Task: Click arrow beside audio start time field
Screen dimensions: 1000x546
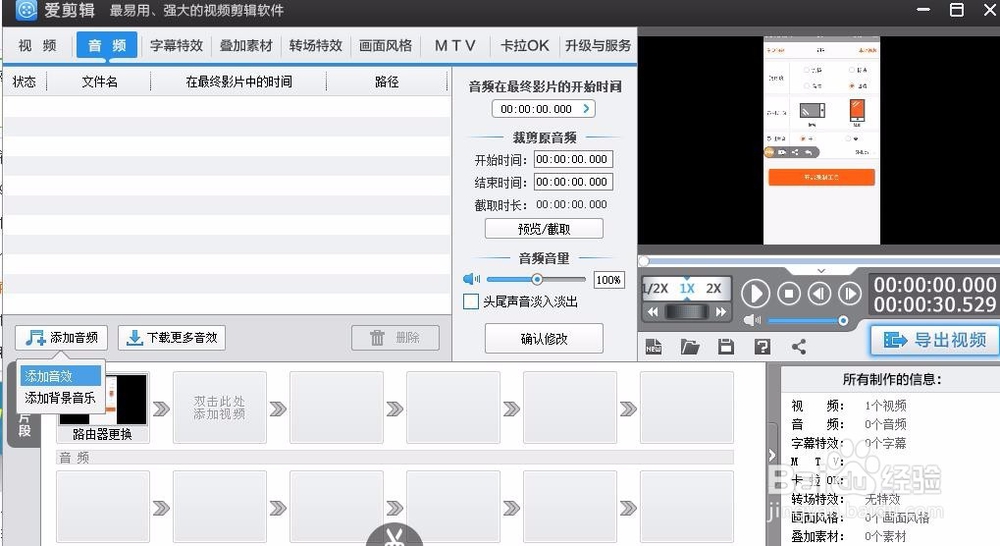Action: coord(586,109)
